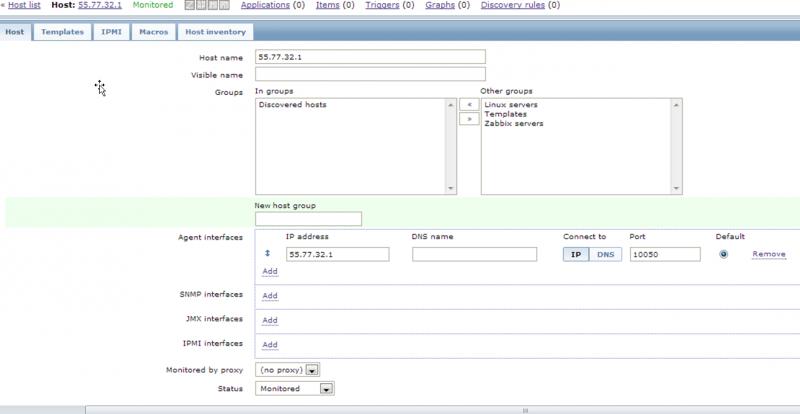Switch to the IPMI tab
This screenshot has width=800, height=414.
tap(111, 32)
